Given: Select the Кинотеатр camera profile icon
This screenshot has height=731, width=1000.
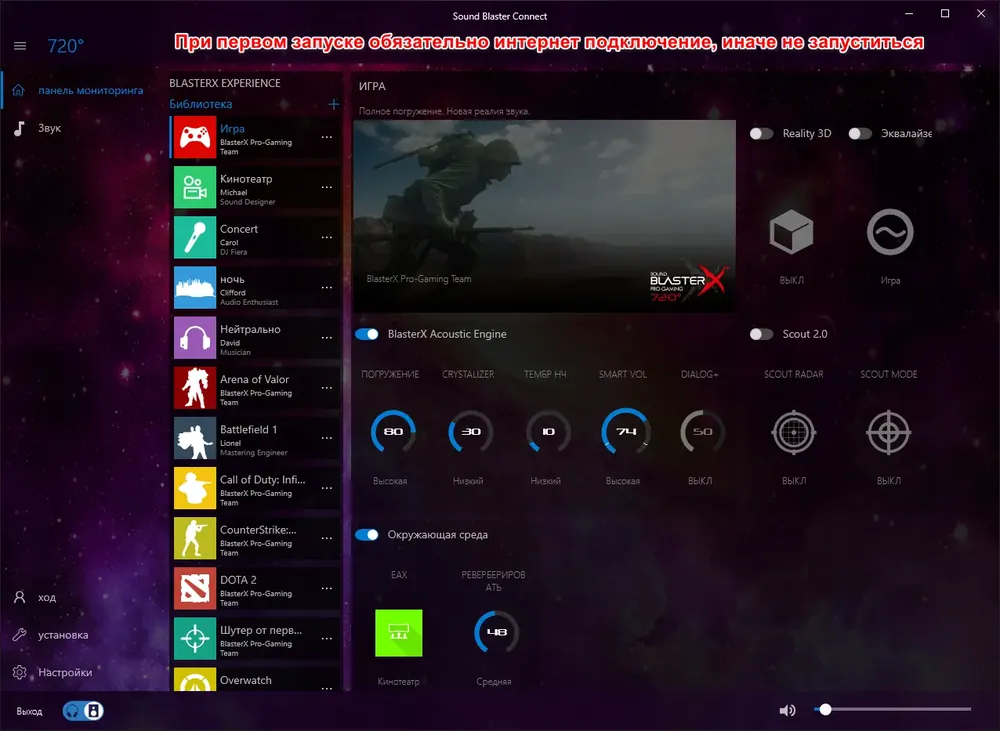Looking at the screenshot, I should point(195,188).
